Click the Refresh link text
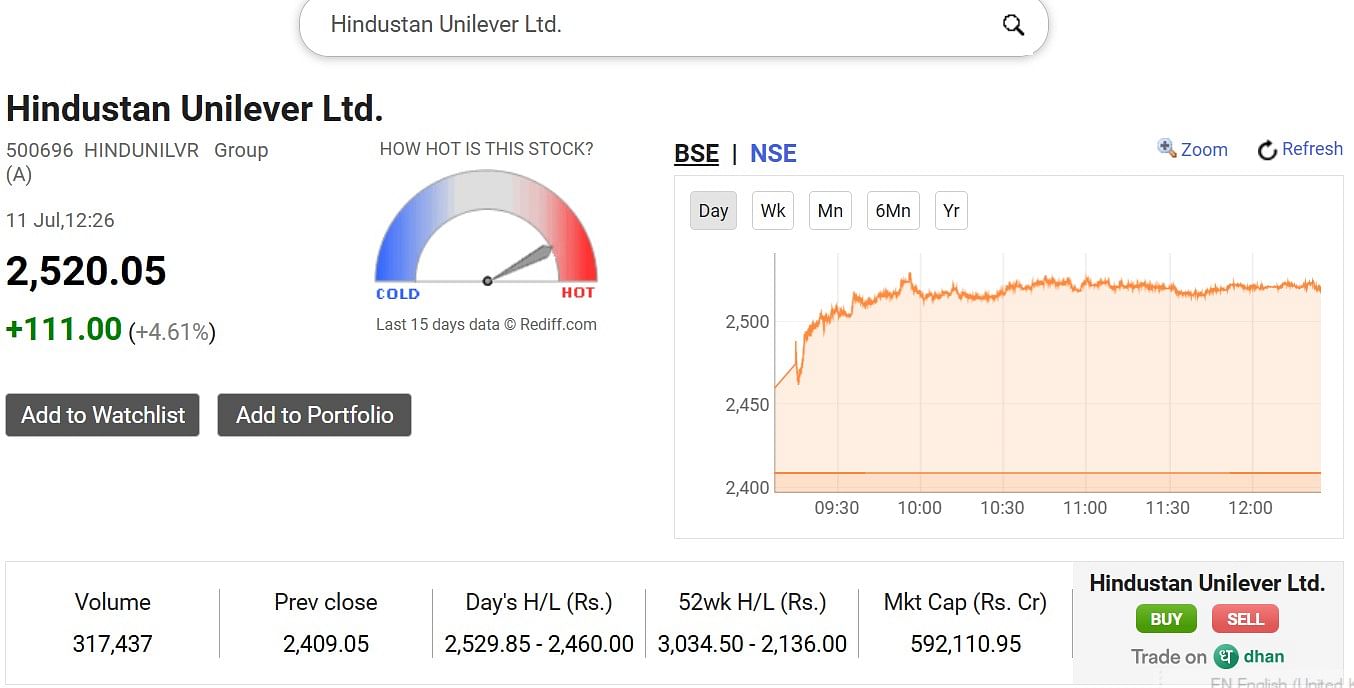1354x688 pixels. (x=1312, y=149)
